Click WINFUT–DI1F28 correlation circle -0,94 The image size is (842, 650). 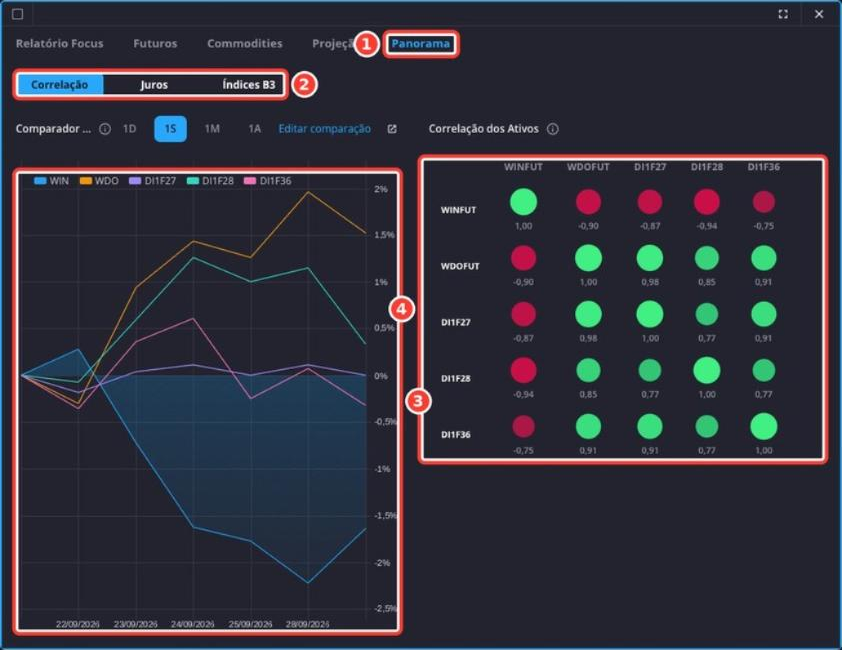707,202
